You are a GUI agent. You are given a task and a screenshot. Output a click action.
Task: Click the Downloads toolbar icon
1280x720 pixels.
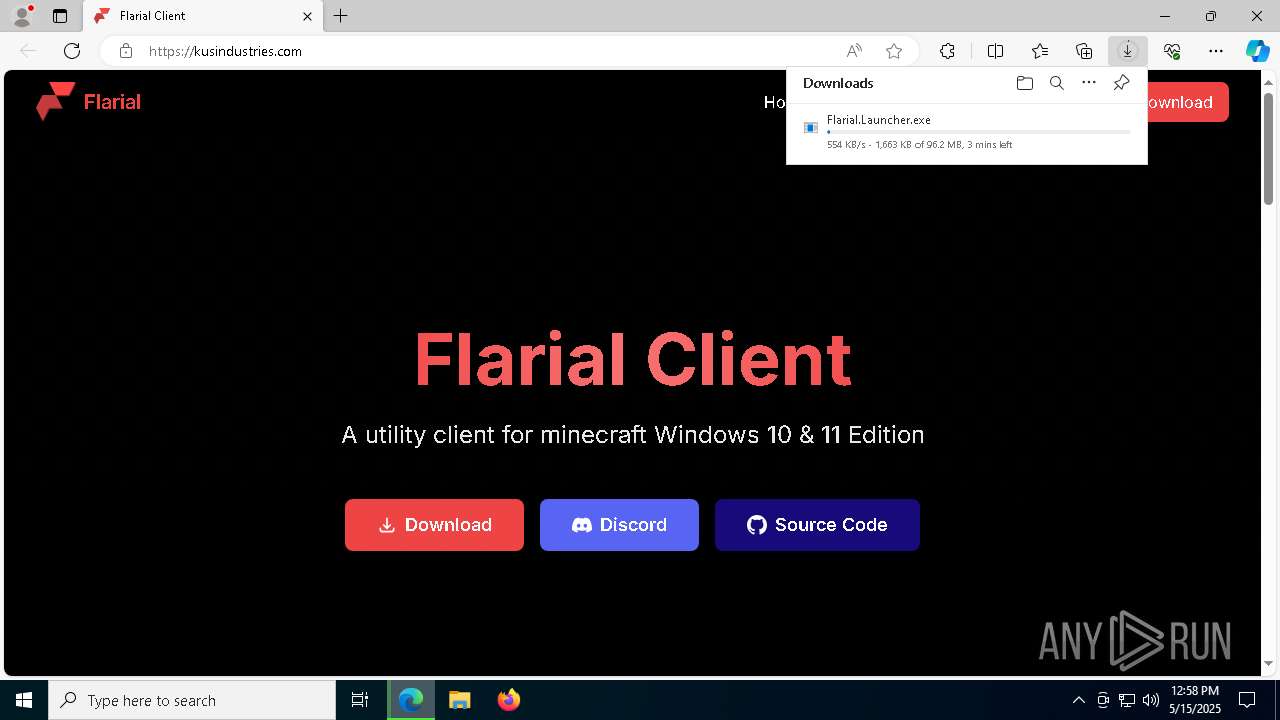[x=1127, y=51]
